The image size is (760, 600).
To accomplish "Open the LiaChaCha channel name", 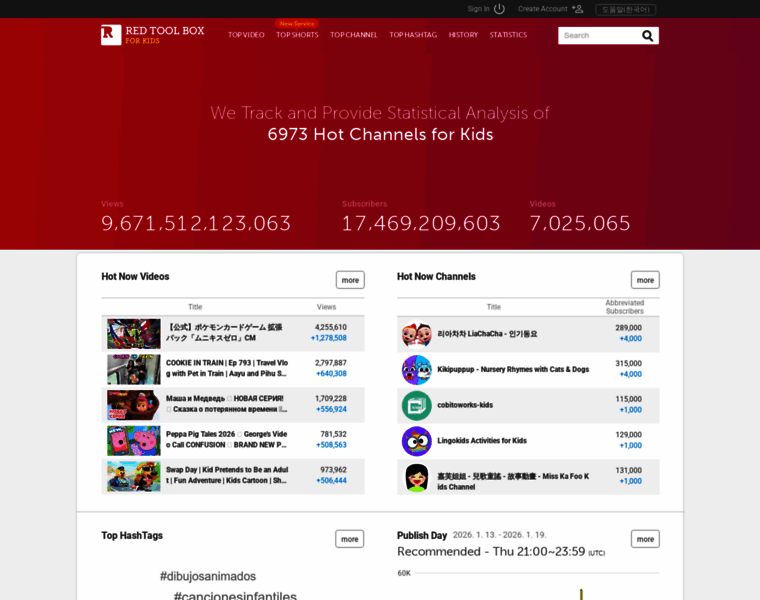I will click(x=487, y=334).
